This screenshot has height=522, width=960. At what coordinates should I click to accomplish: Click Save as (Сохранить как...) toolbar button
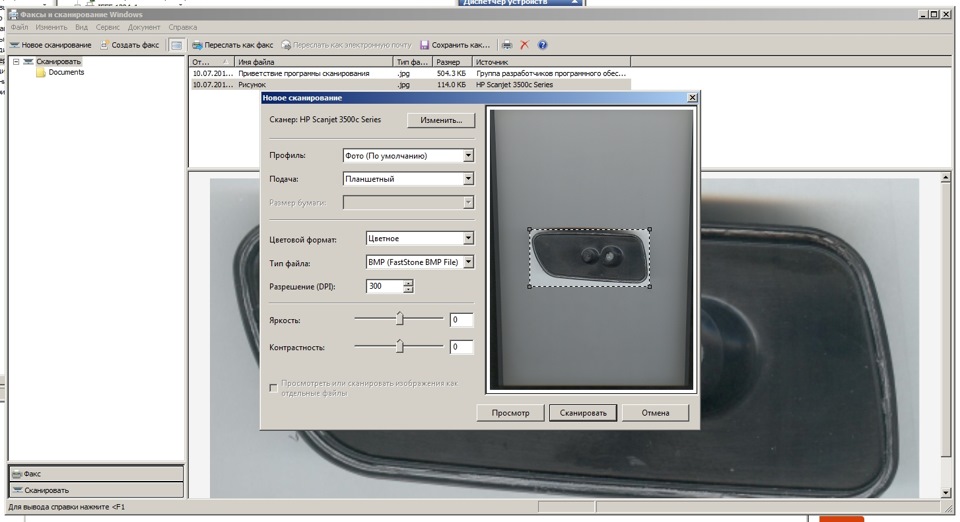pyautogui.click(x=455, y=45)
